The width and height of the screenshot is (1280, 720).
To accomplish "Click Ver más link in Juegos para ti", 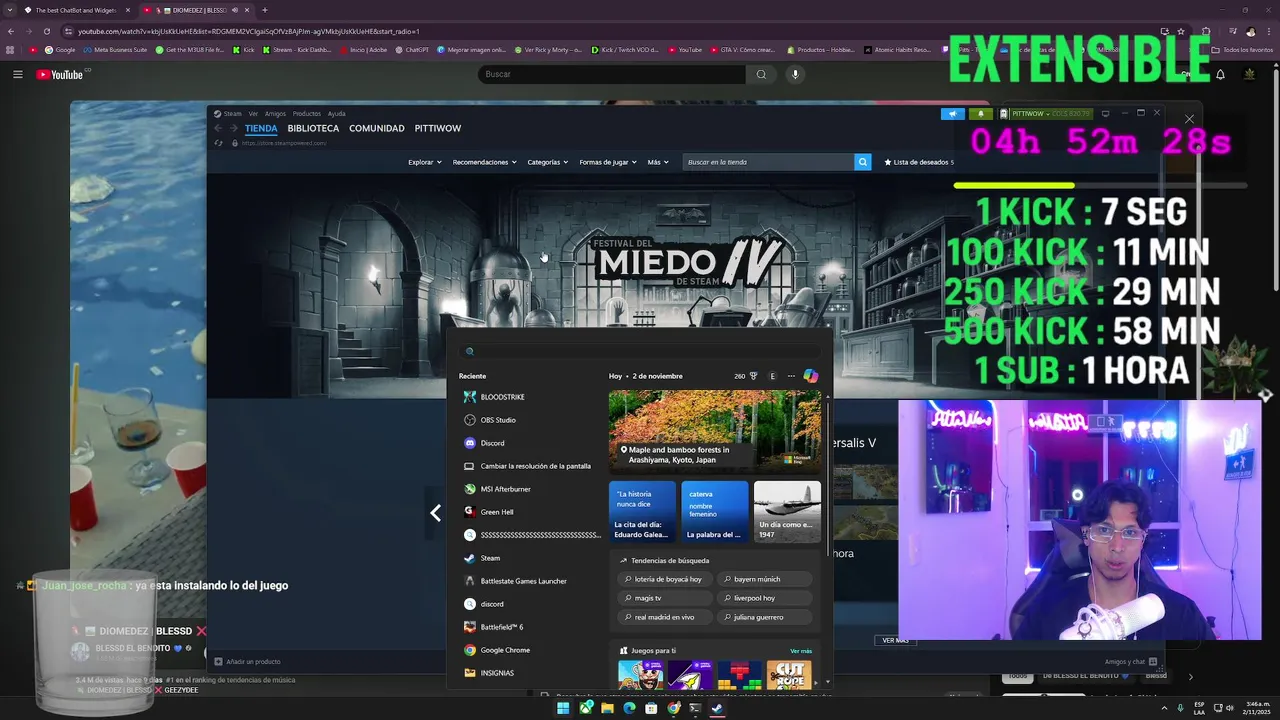I will point(801,651).
